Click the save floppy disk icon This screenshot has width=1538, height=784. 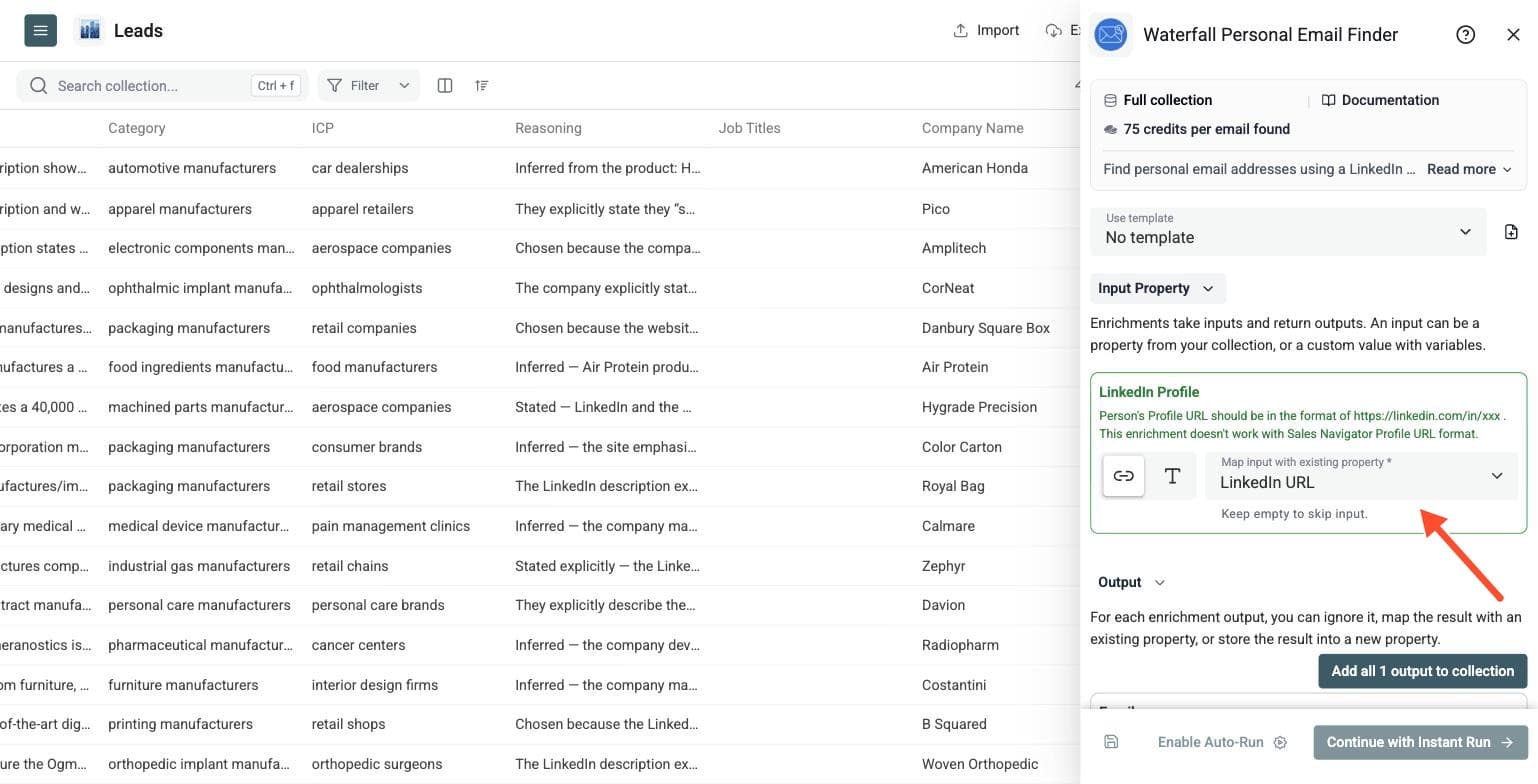click(1111, 742)
